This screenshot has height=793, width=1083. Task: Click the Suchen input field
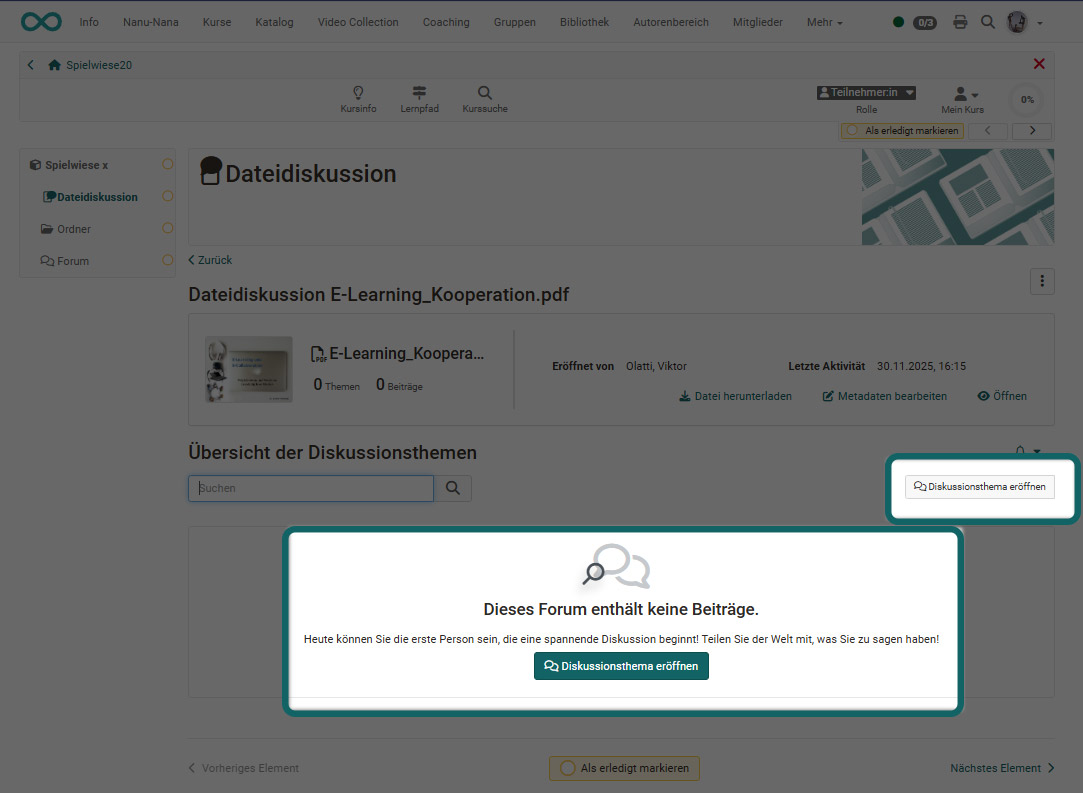[311, 488]
